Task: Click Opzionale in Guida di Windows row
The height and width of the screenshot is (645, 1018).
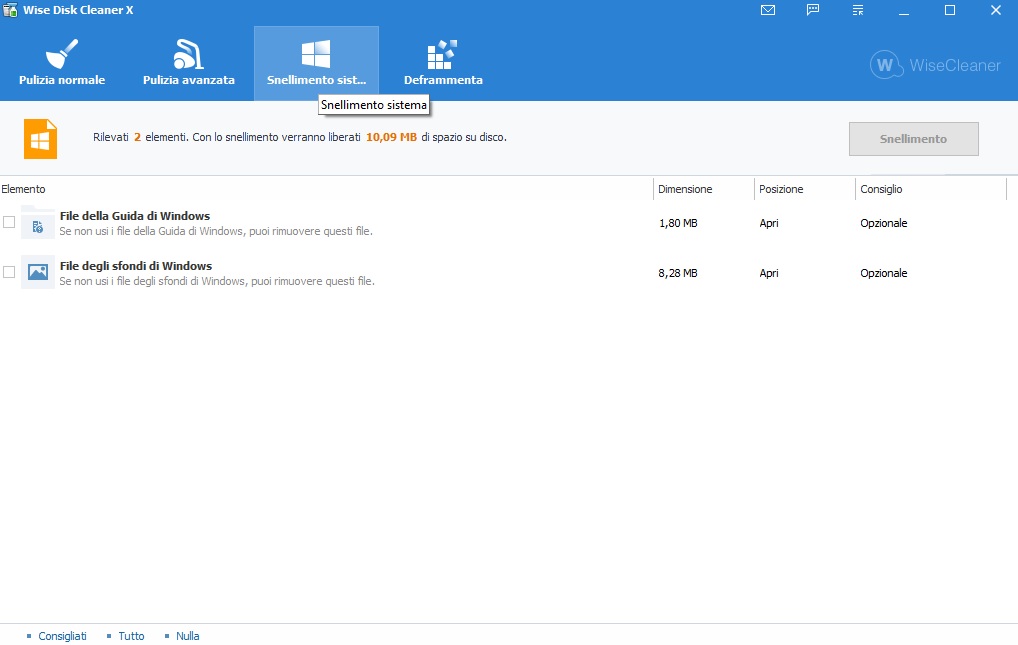Action: 884,223
